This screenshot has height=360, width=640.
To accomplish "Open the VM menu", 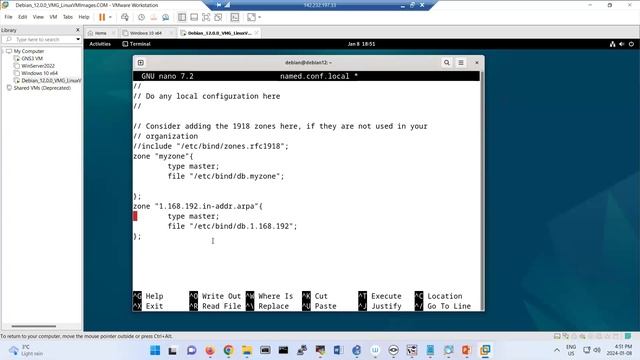I will point(53,17).
